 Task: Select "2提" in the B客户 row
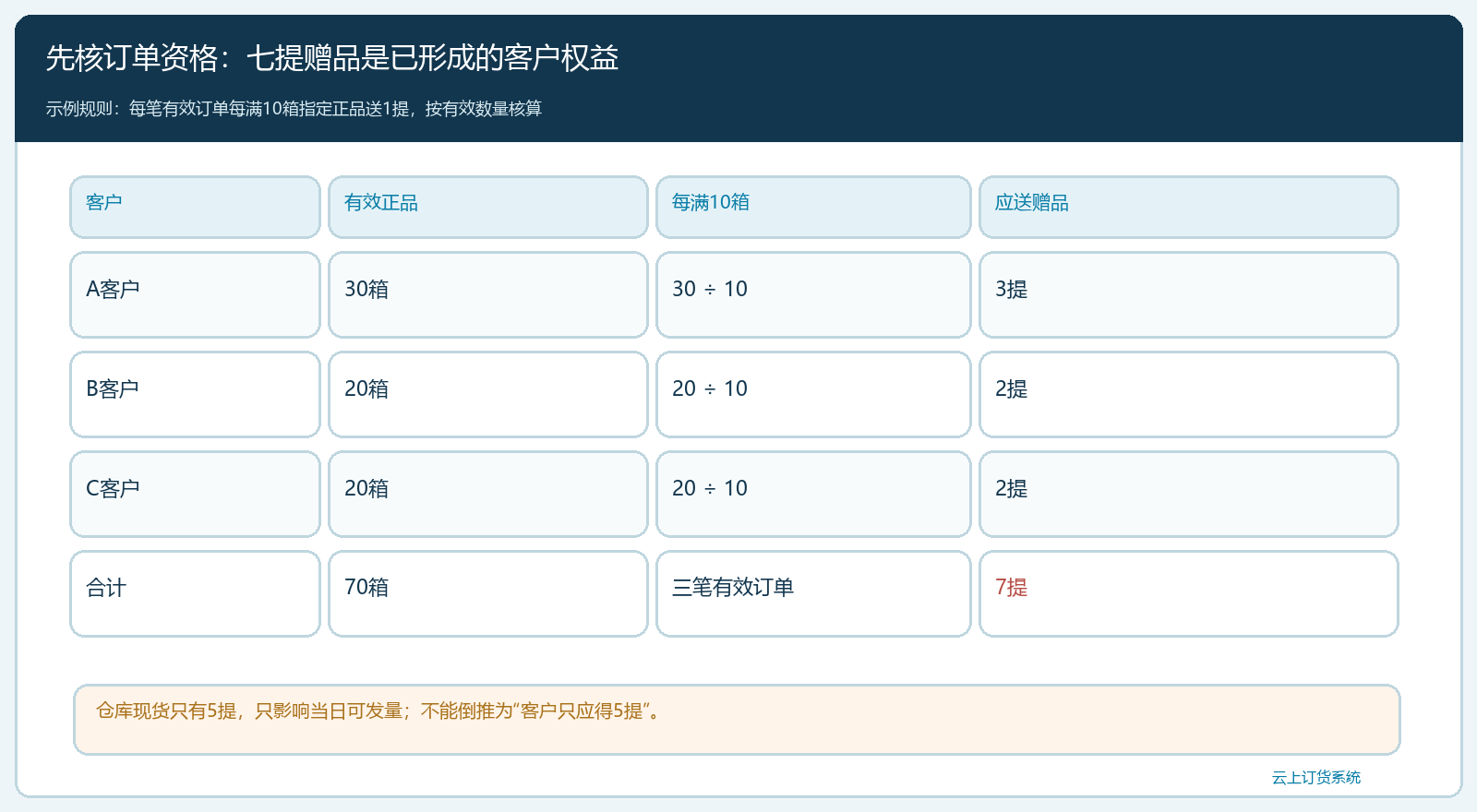coord(1189,394)
